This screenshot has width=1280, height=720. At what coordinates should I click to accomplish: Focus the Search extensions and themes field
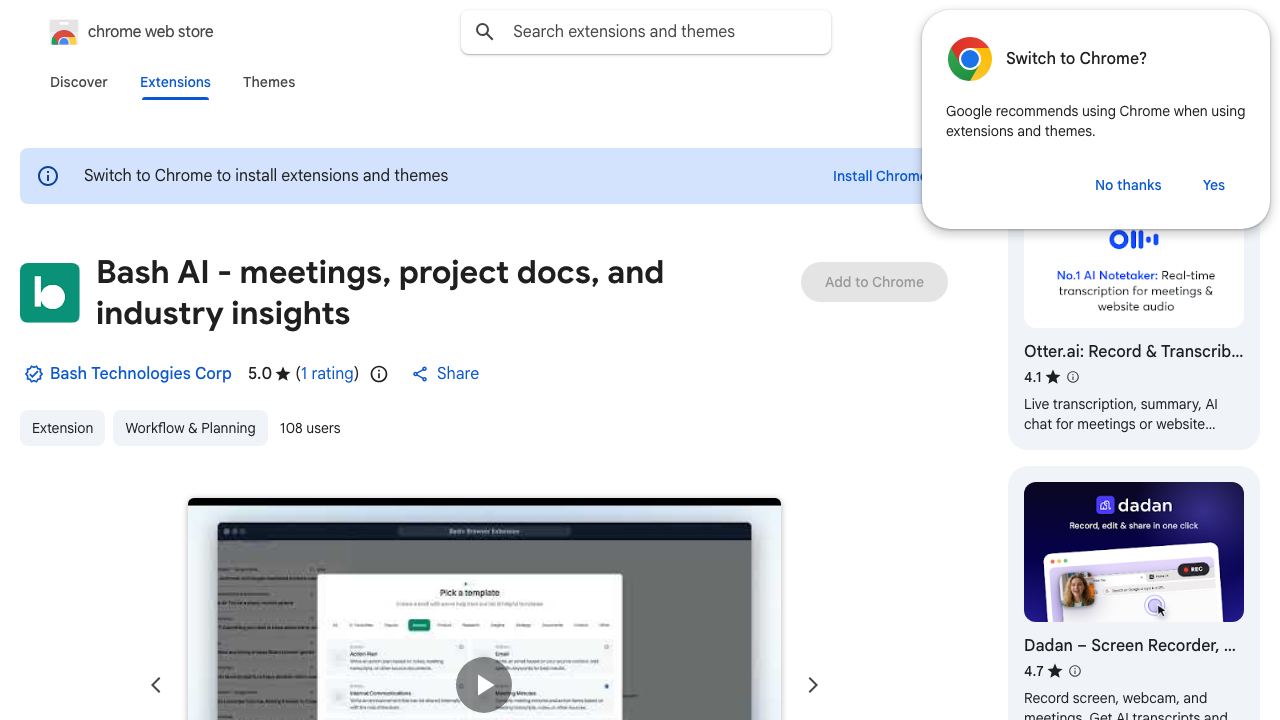click(x=646, y=32)
